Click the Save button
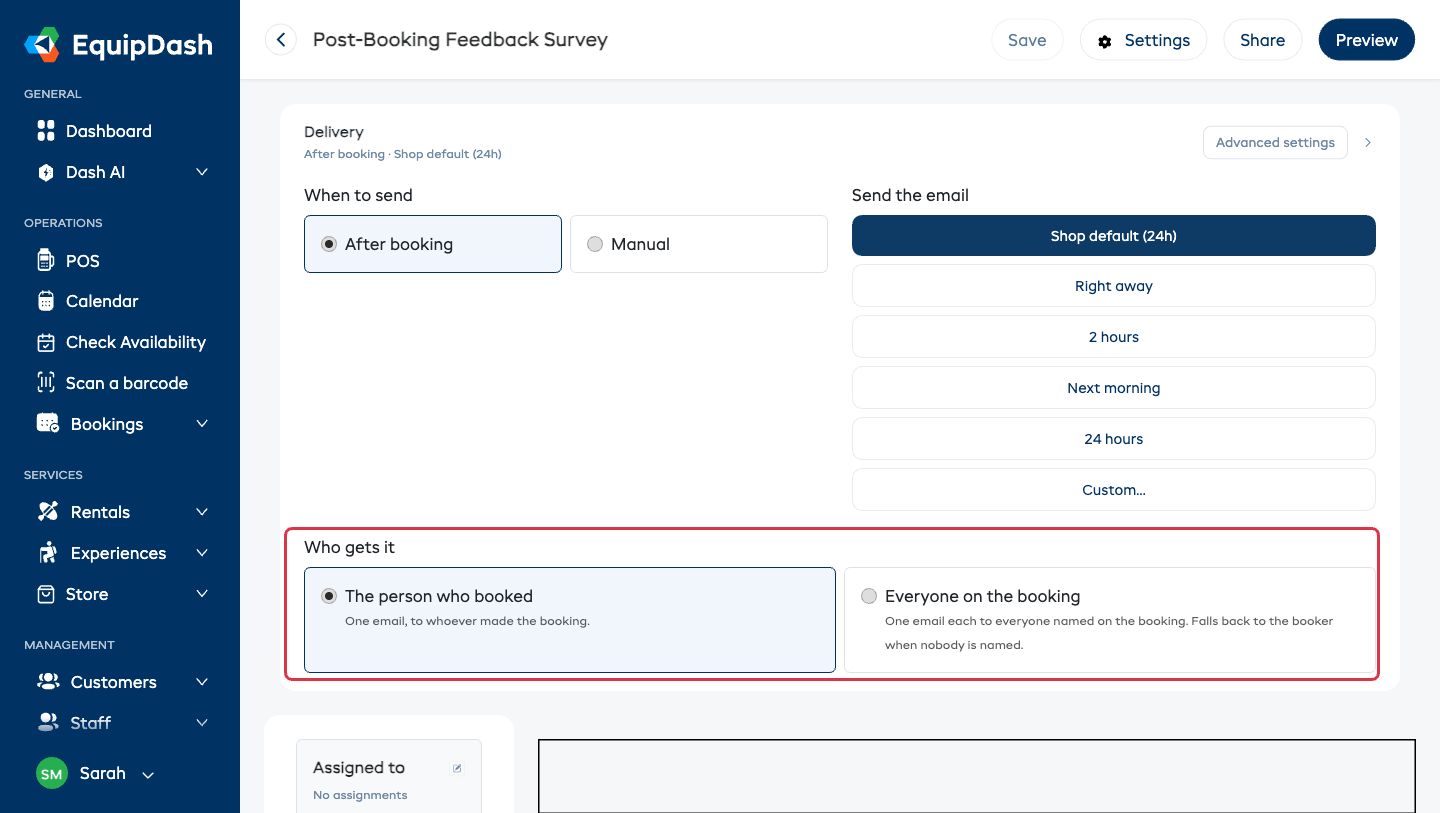 pos(1027,40)
